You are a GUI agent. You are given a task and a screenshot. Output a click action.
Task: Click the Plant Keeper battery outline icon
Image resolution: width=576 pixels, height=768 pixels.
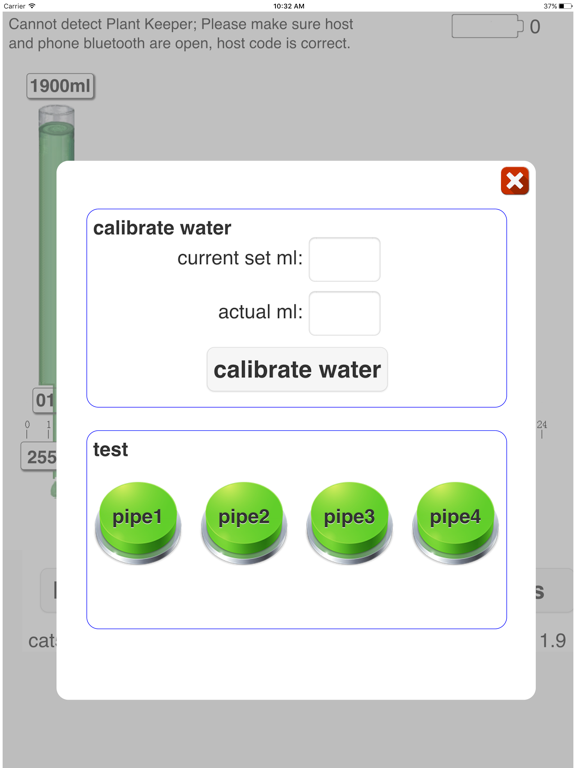[x=487, y=26]
